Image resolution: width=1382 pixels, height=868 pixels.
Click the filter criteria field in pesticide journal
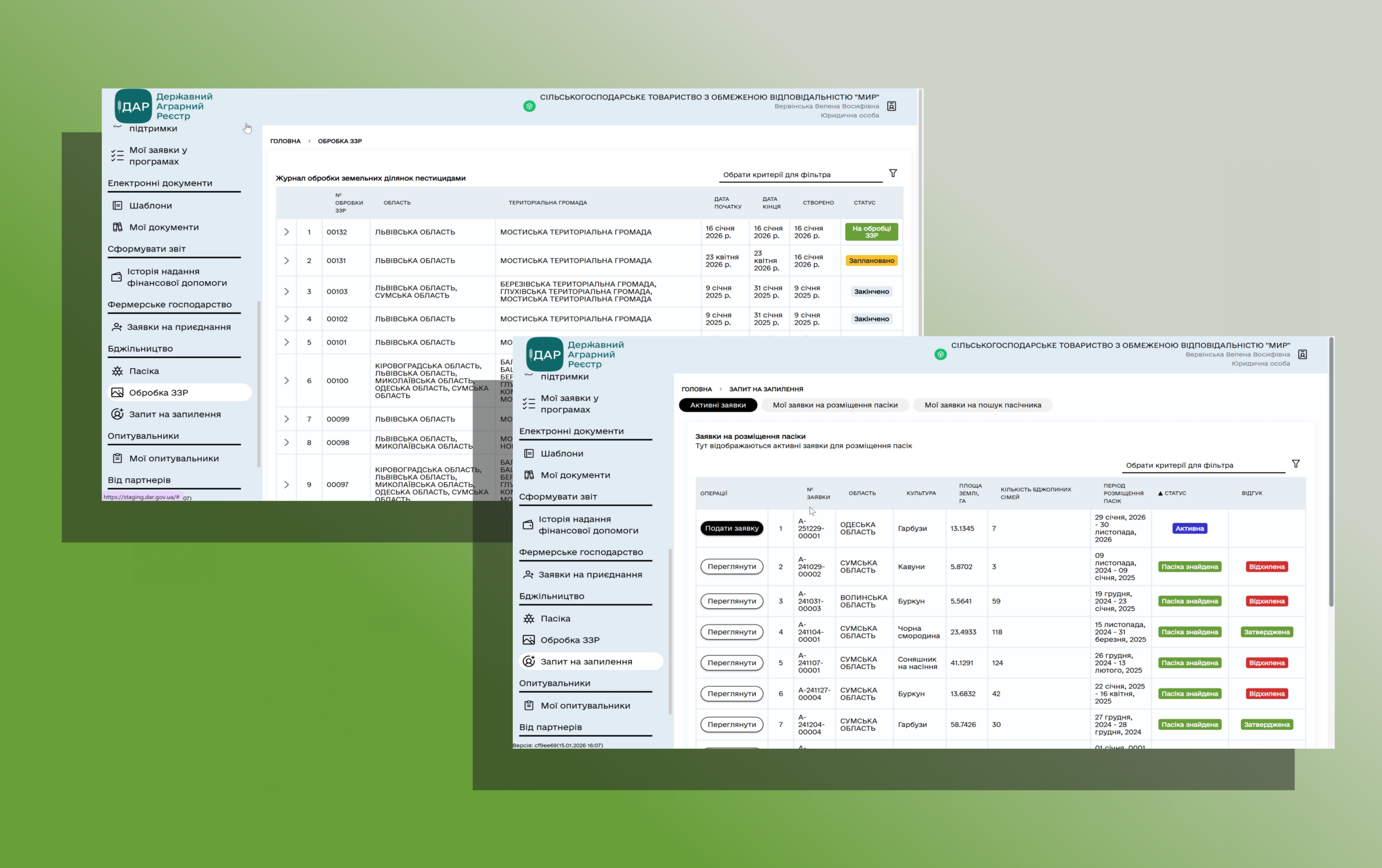pos(801,174)
